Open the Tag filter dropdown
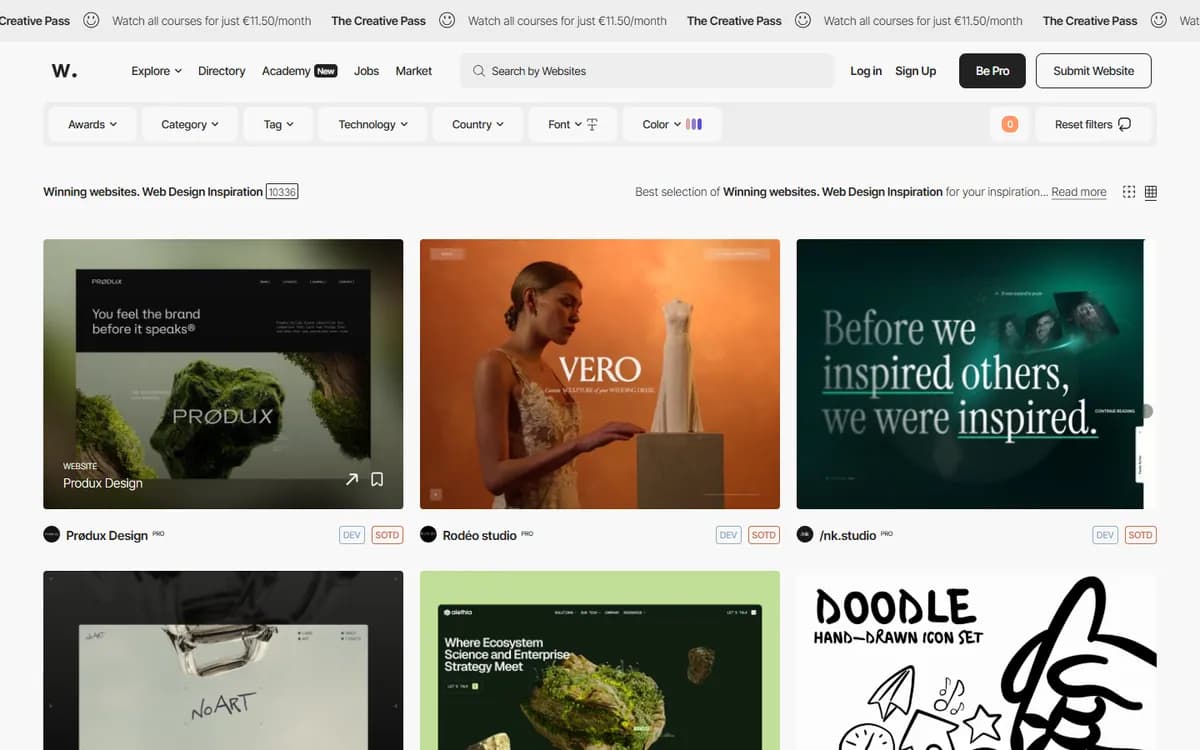Image resolution: width=1200 pixels, height=750 pixels. pyautogui.click(x=279, y=125)
